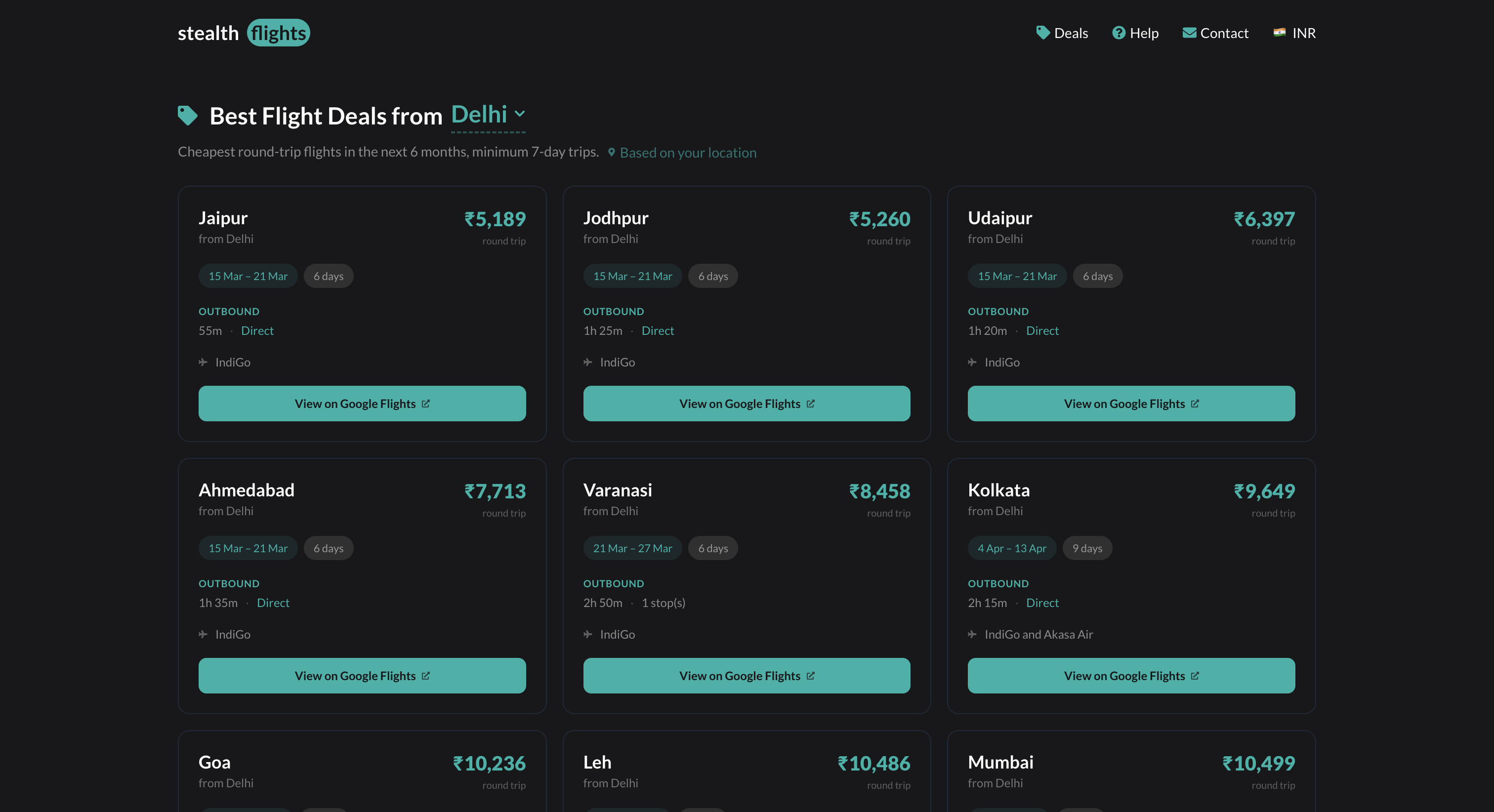Click the Based on your location link
The height and width of the screenshot is (812, 1494).
(x=688, y=153)
